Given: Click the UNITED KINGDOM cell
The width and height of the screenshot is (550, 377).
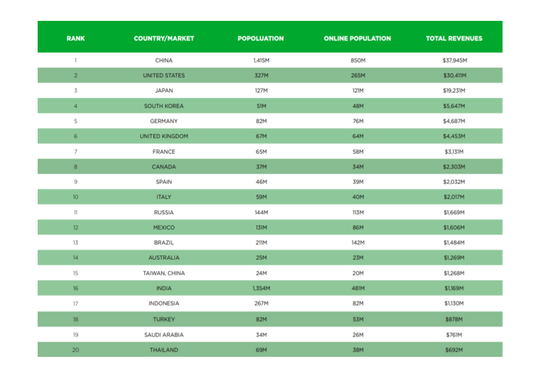Looking at the screenshot, I should point(164,136).
